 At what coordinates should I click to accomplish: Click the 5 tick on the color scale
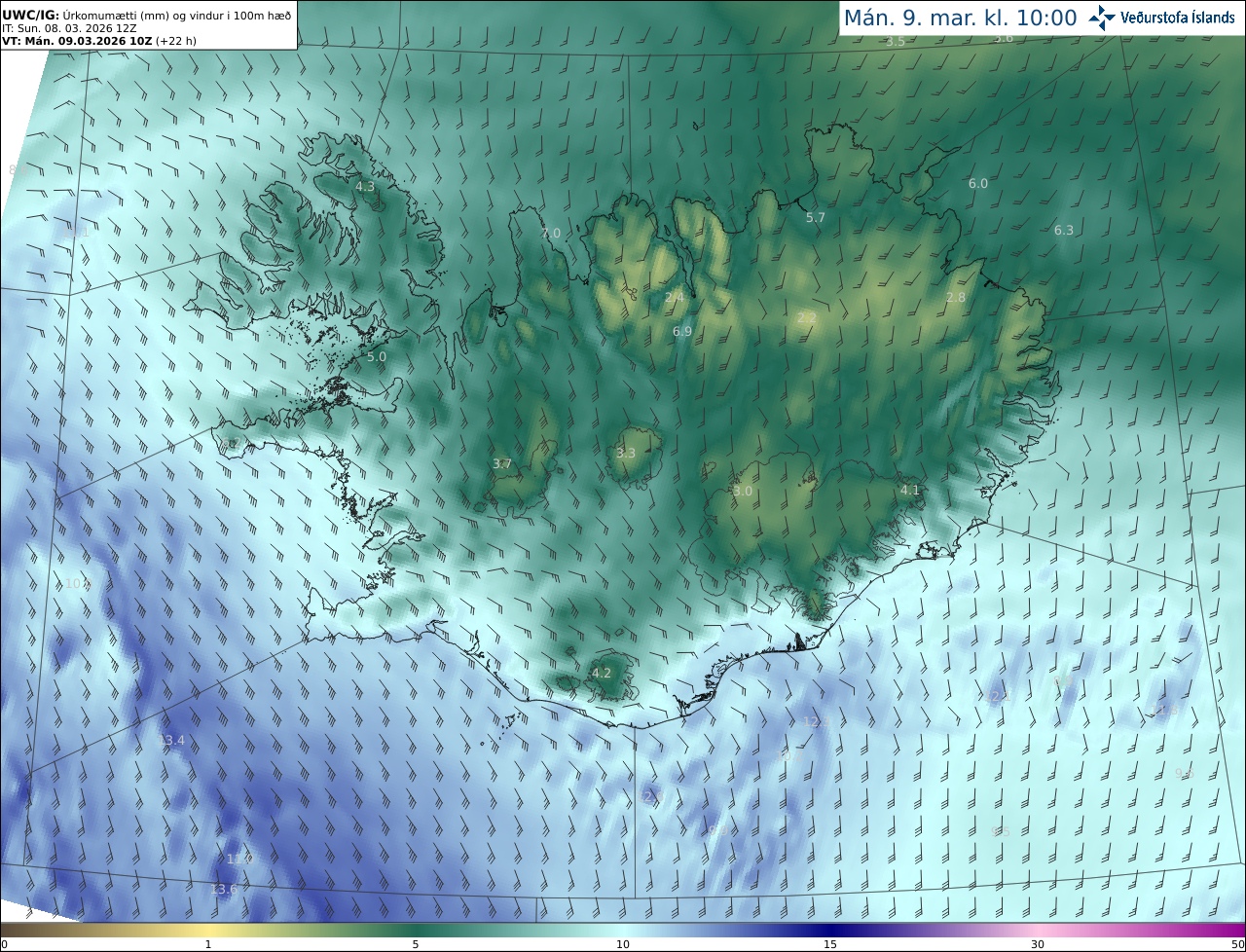click(x=416, y=944)
